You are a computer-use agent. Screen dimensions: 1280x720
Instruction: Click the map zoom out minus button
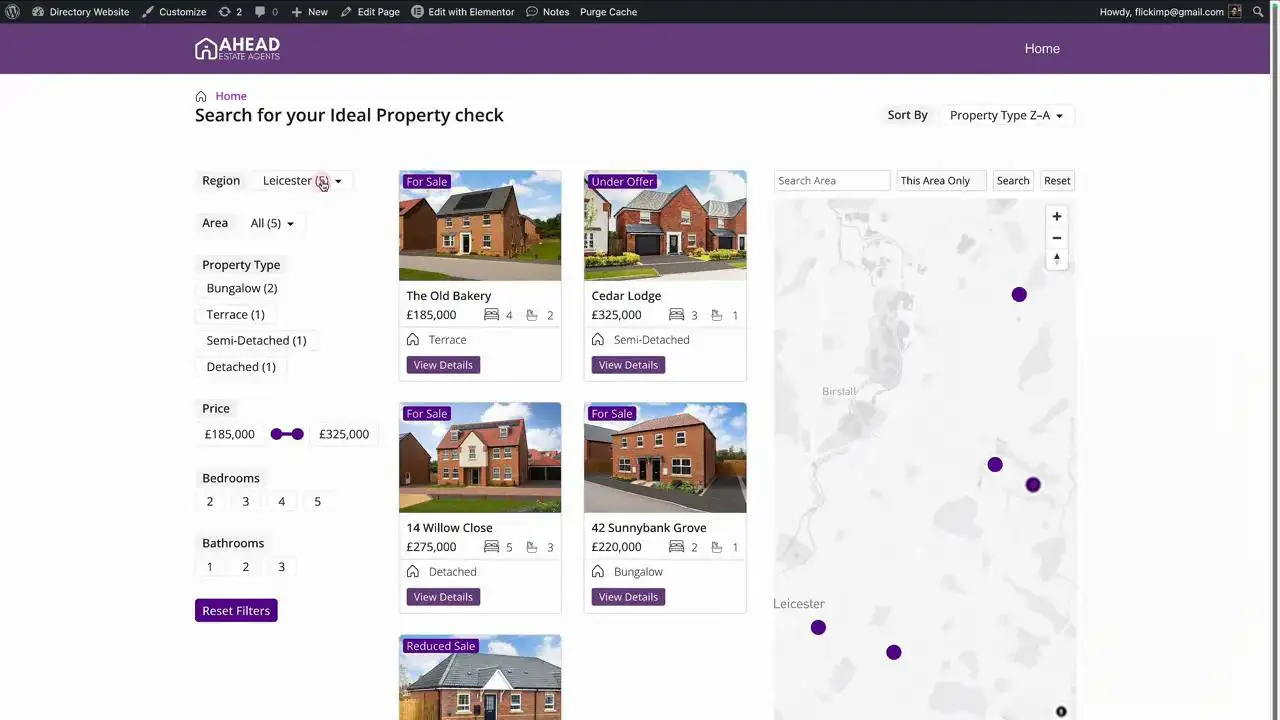1057,238
